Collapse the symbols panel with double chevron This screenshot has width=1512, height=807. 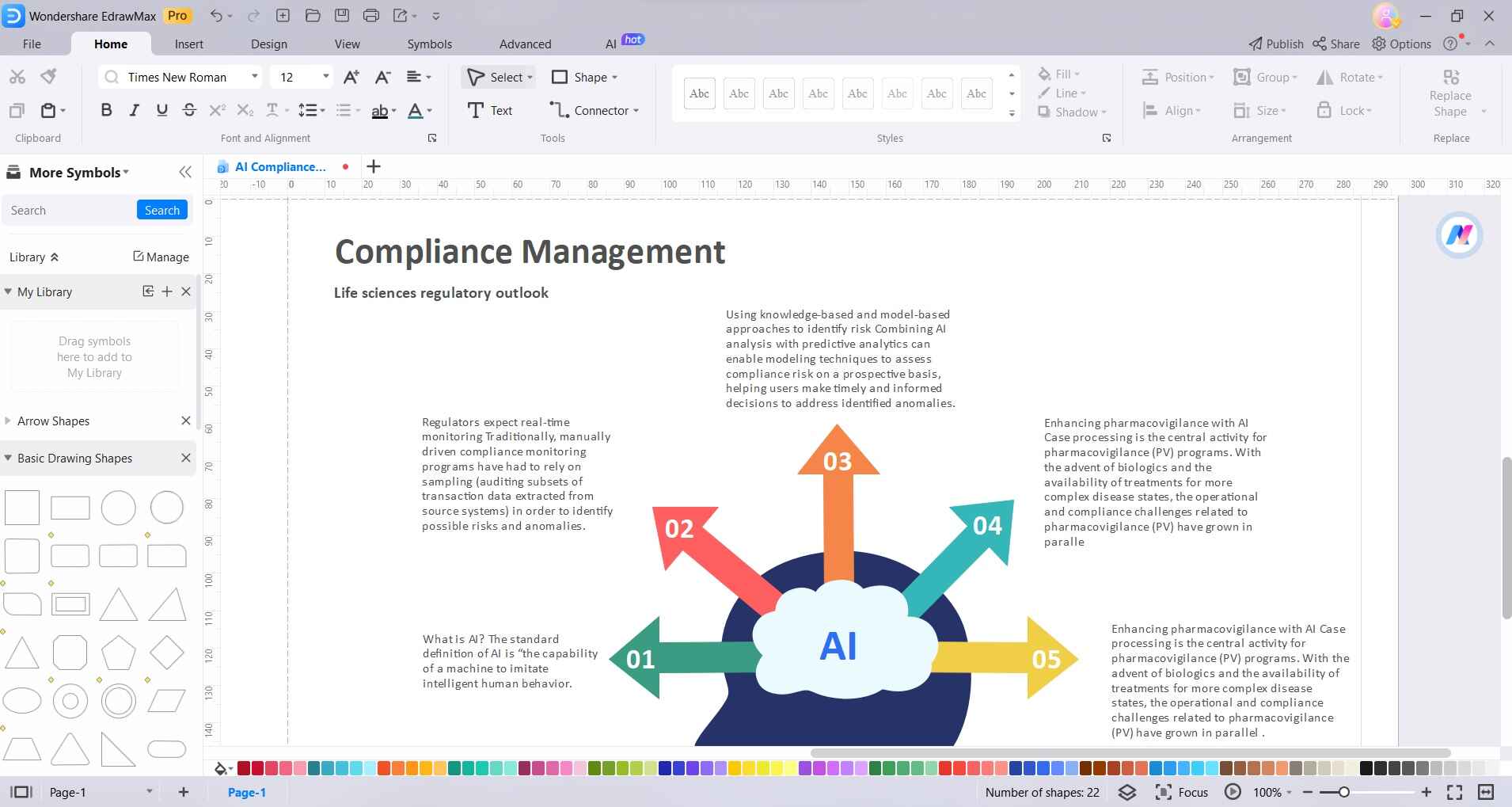[x=185, y=172]
